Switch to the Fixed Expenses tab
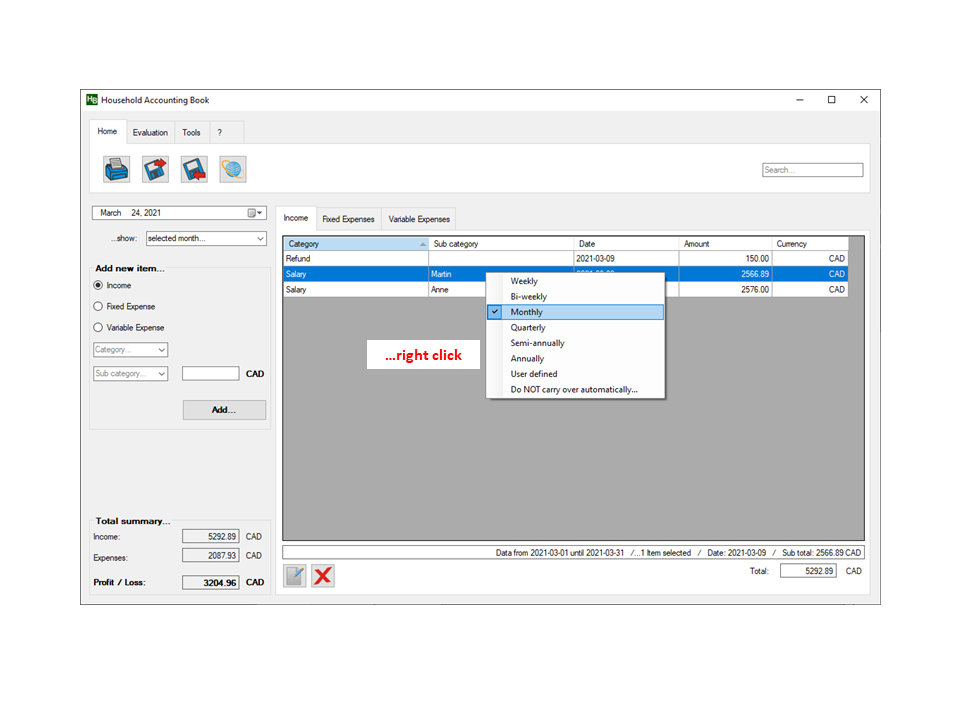 [348, 219]
